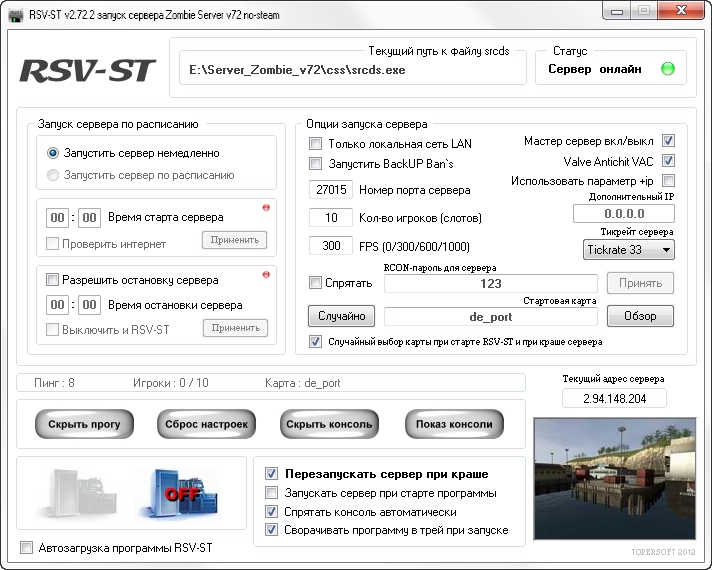The image size is (712, 570).
Task: Select 'Запустить сервер немедленно' radio button
Action: 53,153
